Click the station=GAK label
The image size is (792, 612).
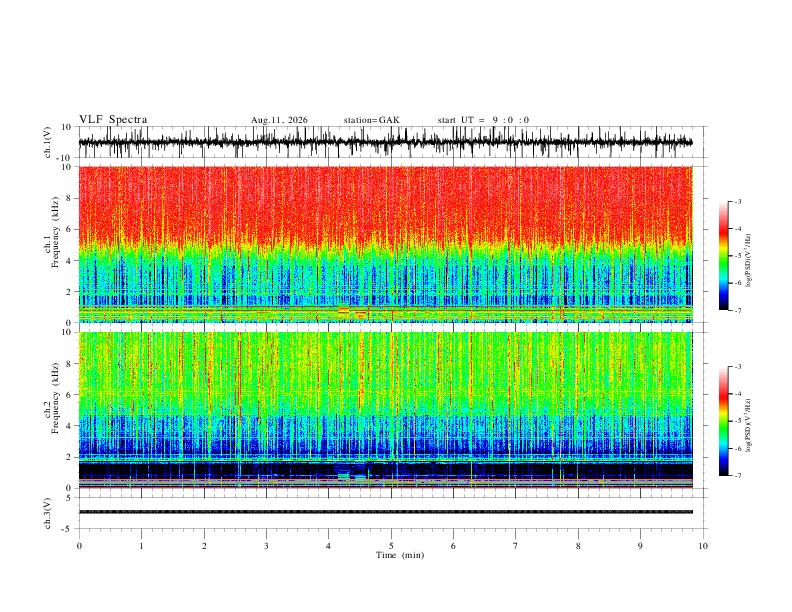click(x=372, y=120)
